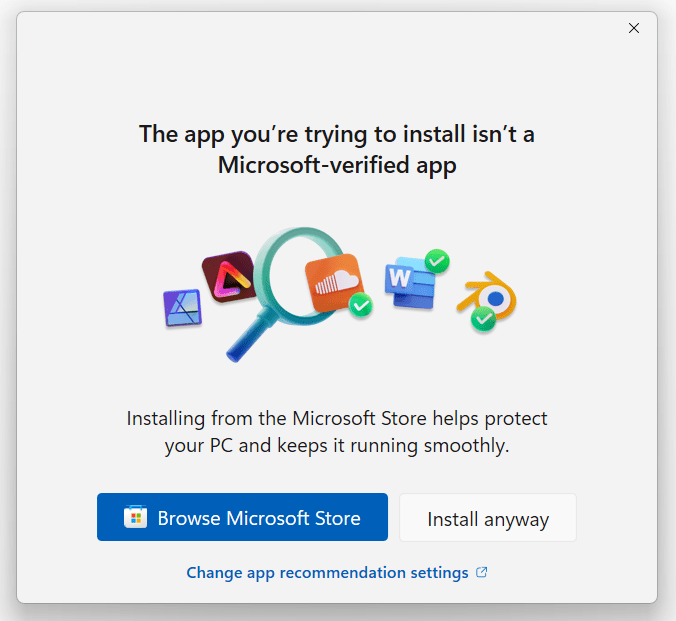
Task: Click the purple Affinity Photo icon
Action: coord(183,307)
